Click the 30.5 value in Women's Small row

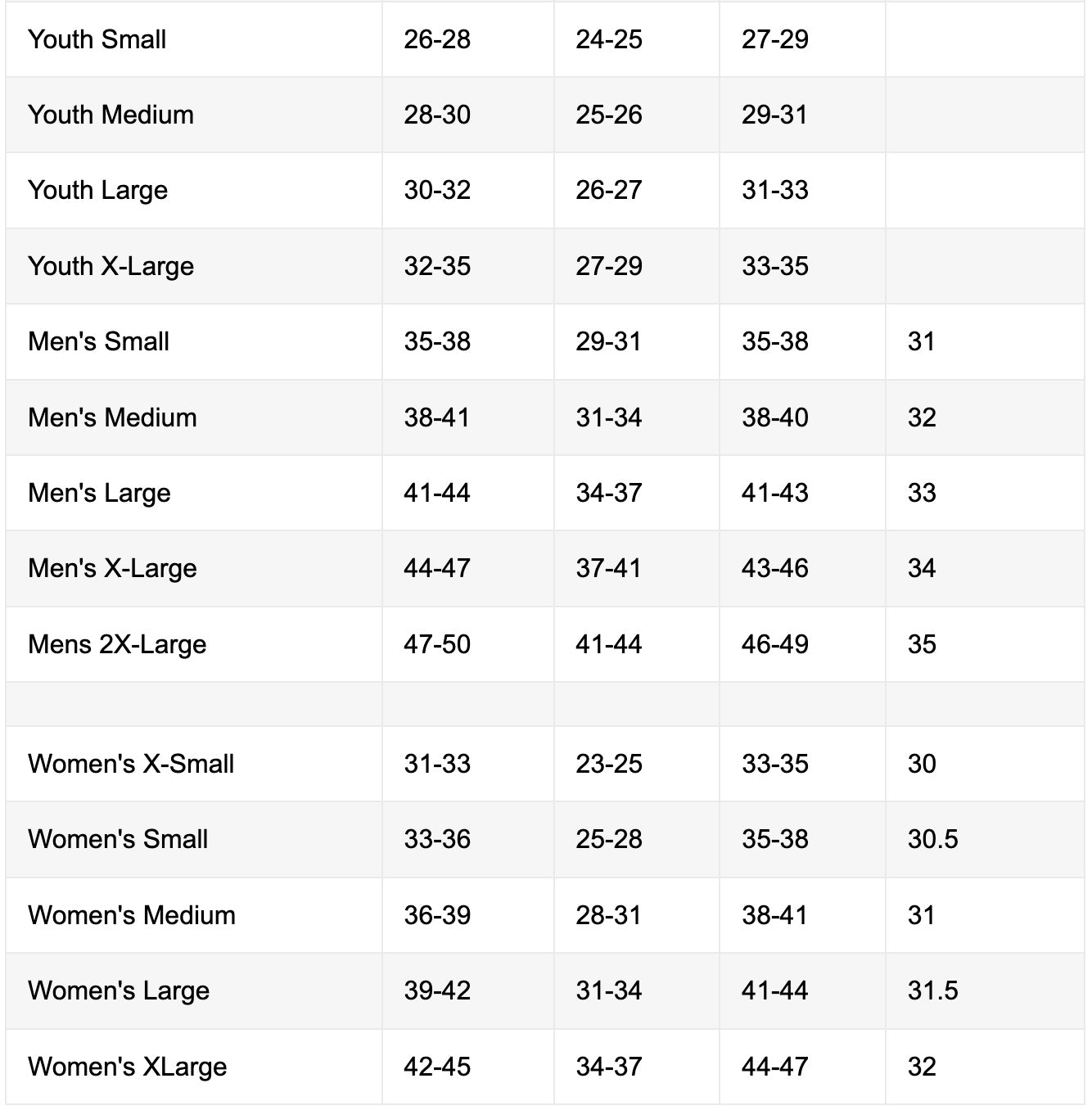pos(932,839)
